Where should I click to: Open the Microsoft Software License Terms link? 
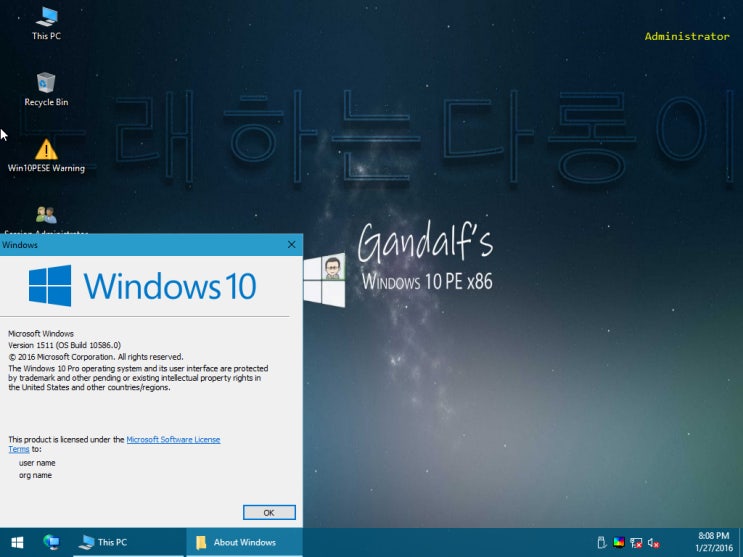173,439
